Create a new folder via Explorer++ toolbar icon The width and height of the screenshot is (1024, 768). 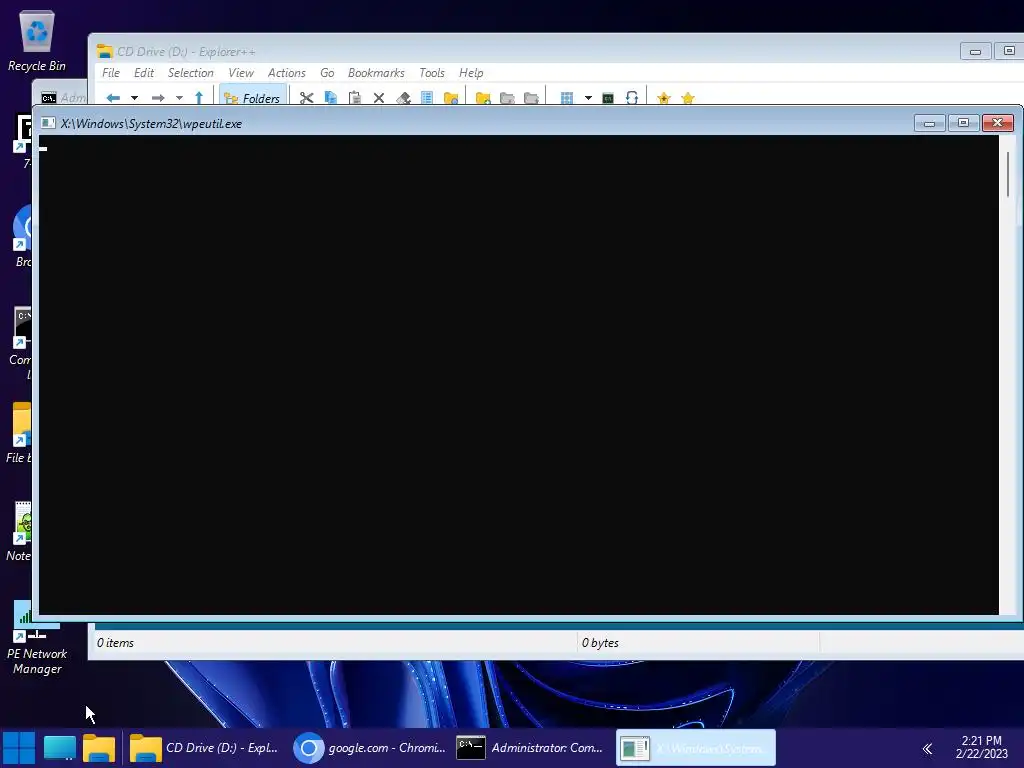pos(483,98)
